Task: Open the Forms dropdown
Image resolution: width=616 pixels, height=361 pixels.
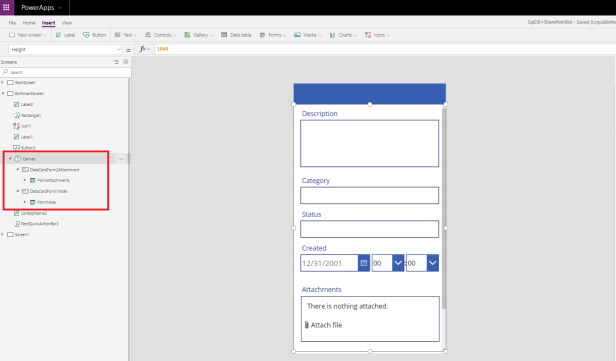Action: point(273,35)
